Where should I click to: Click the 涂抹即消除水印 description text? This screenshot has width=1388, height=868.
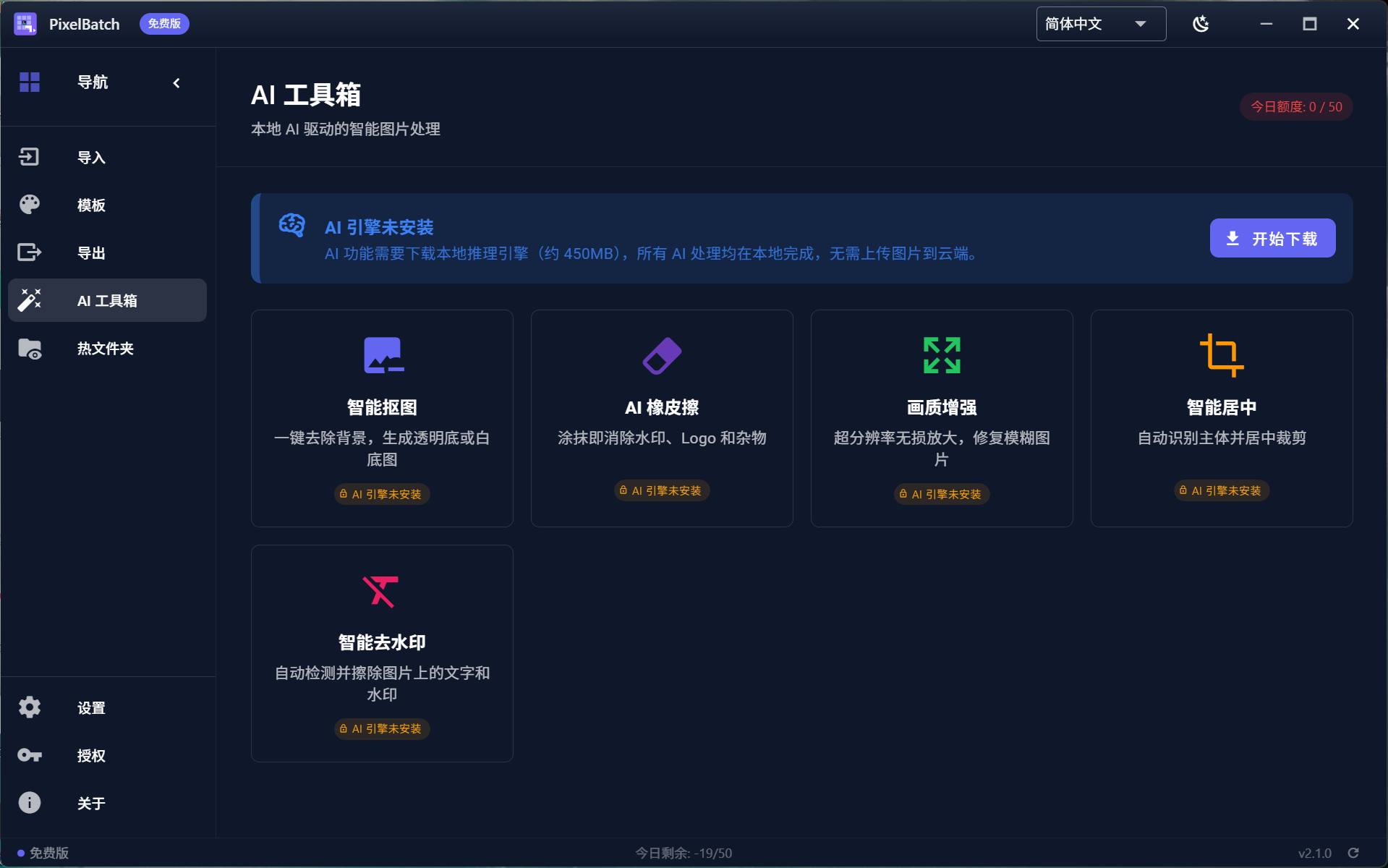[662, 438]
